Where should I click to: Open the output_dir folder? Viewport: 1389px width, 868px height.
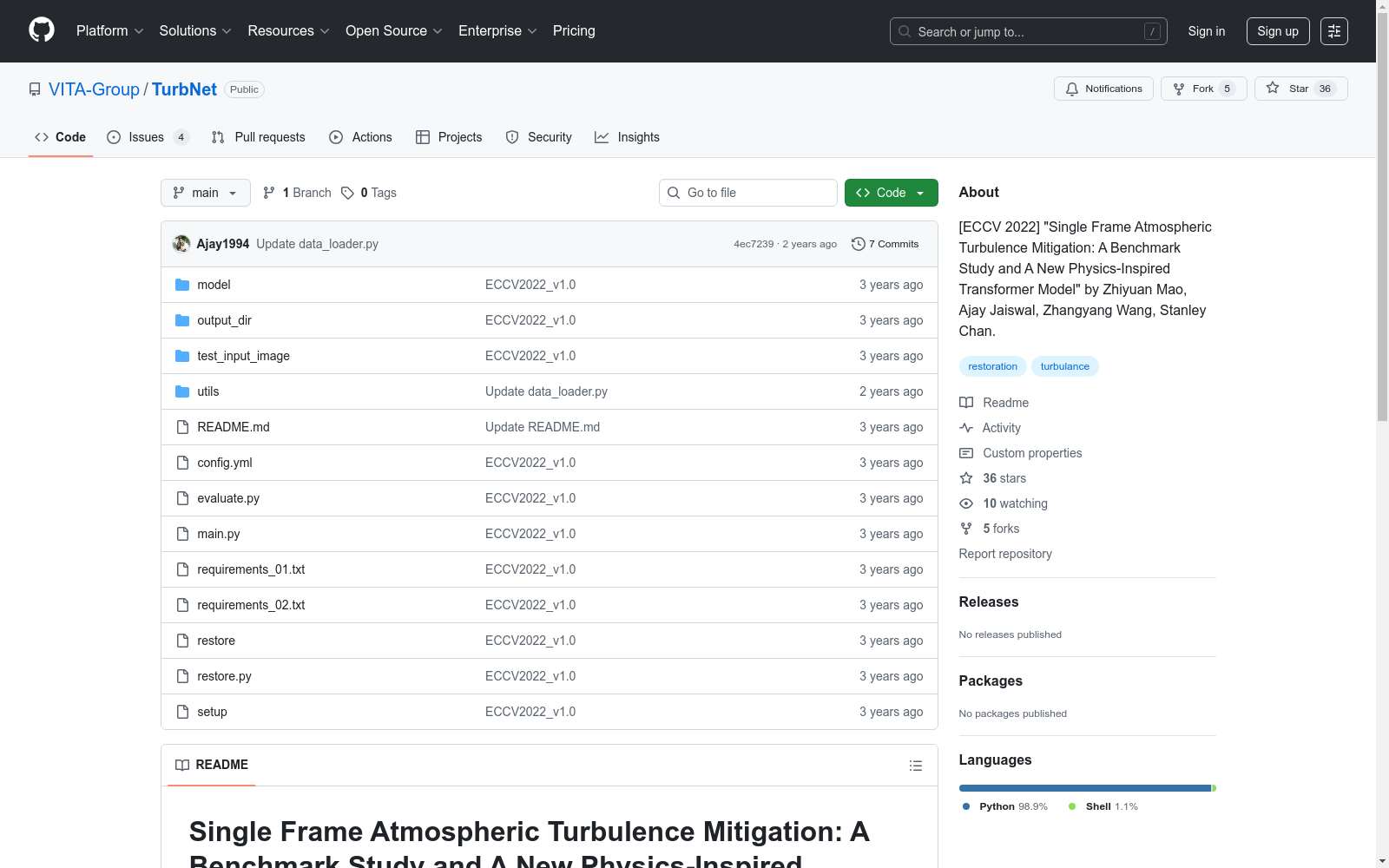(x=224, y=320)
